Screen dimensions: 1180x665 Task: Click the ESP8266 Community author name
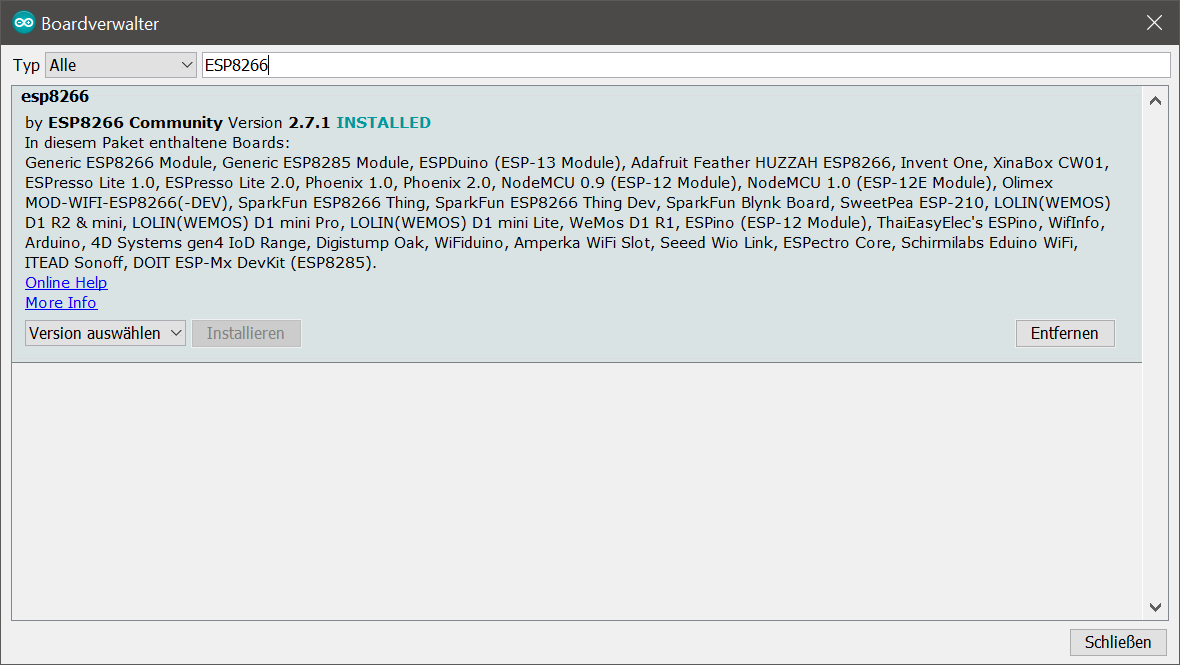tap(135, 123)
